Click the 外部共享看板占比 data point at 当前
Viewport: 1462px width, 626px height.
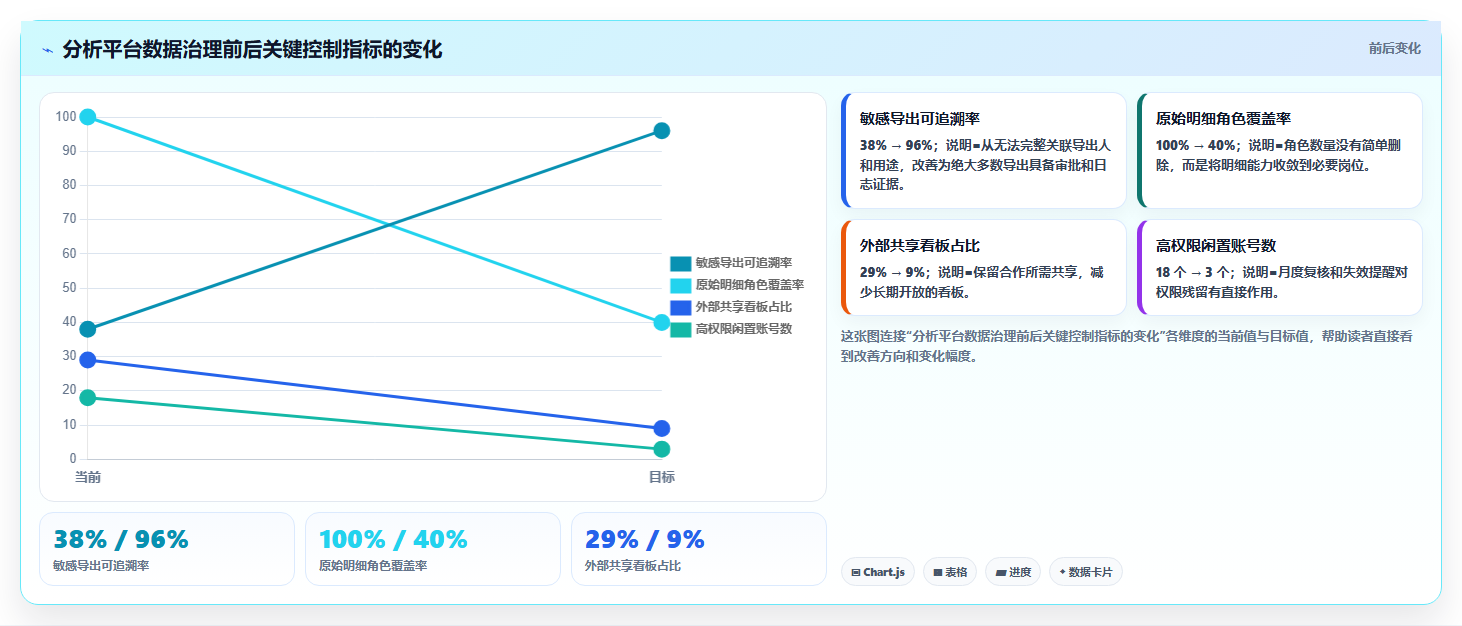pos(88,360)
